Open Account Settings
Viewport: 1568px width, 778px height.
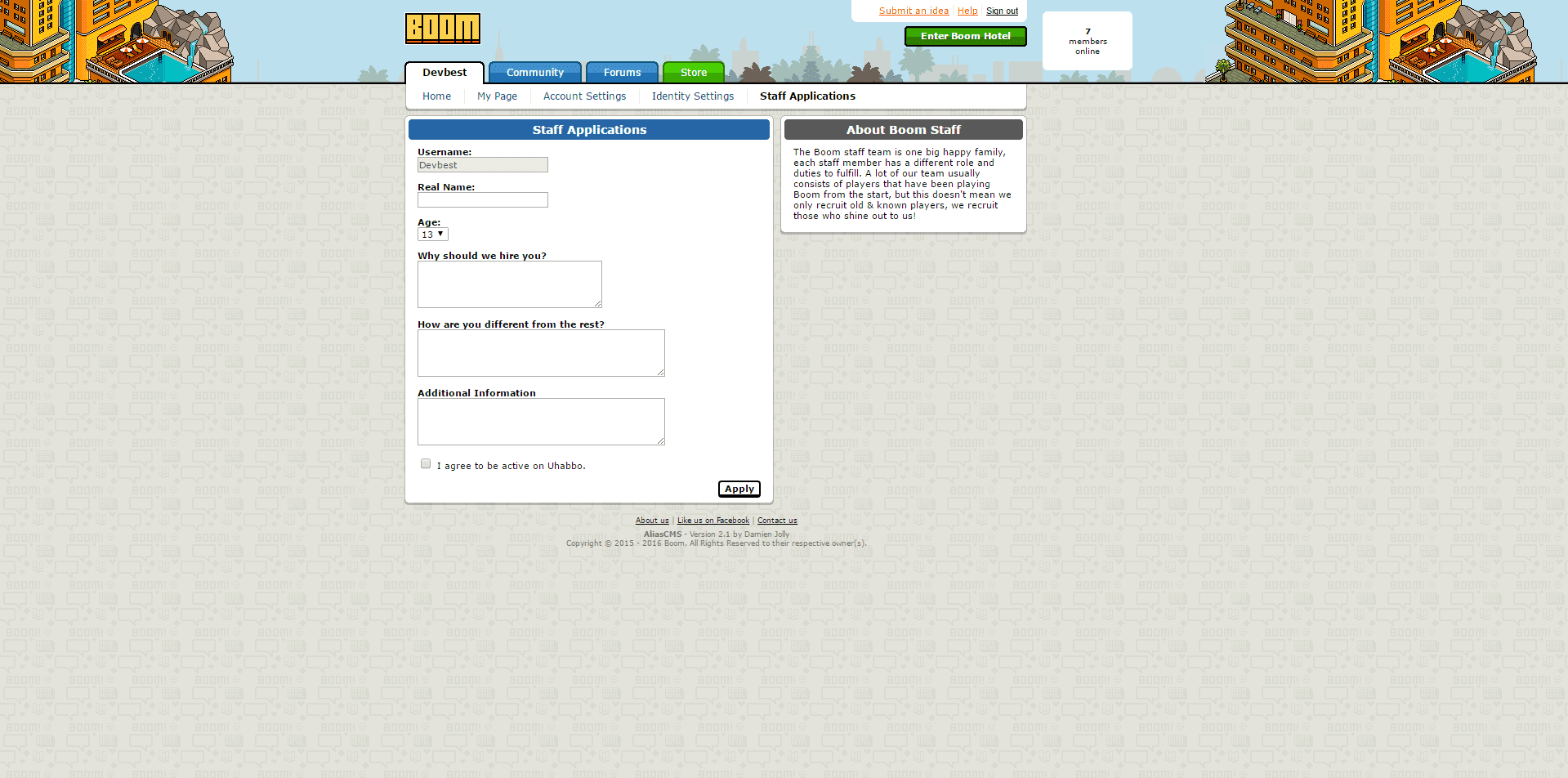pyautogui.click(x=584, y=96)
